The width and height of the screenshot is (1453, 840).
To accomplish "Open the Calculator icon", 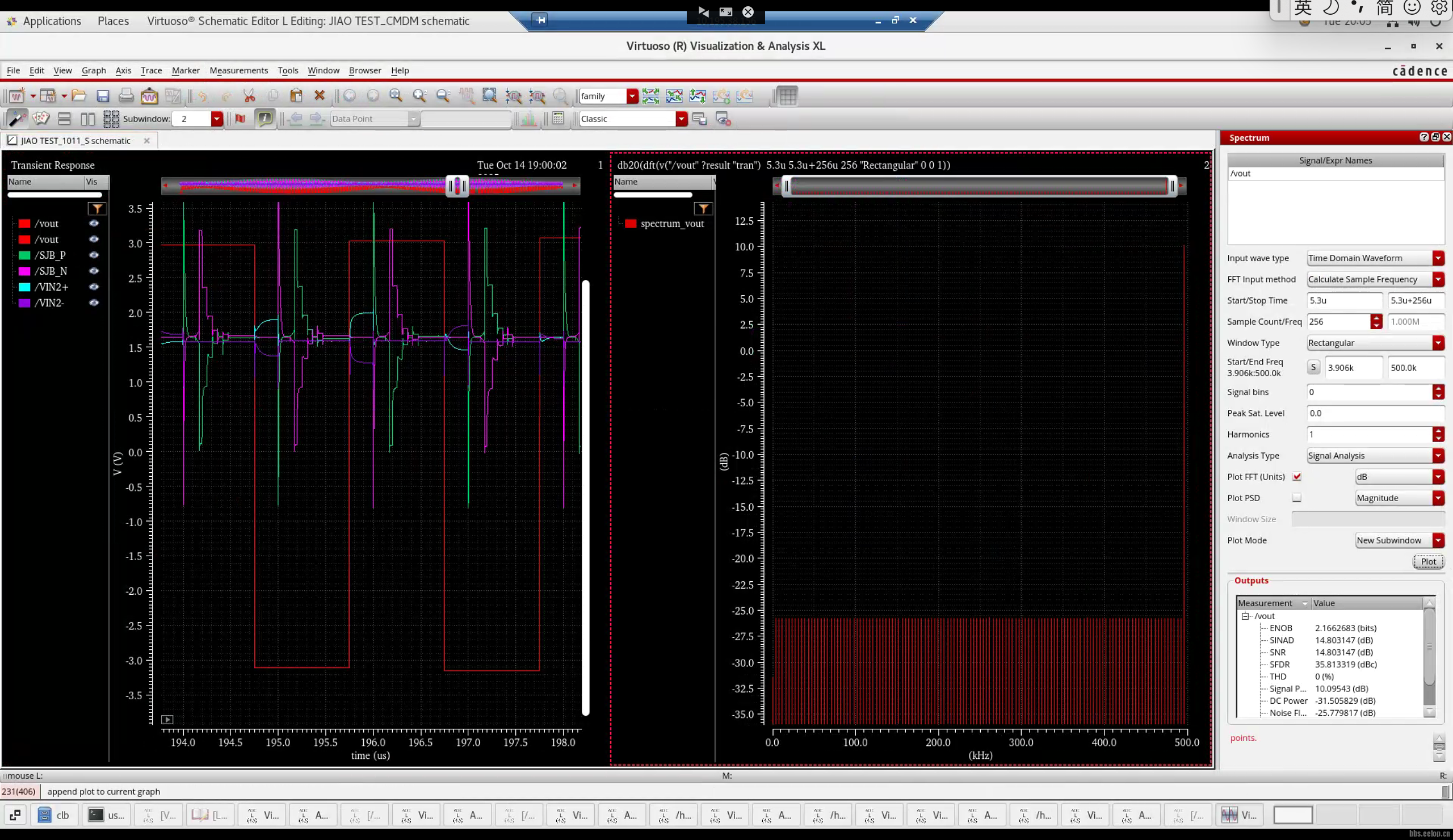I will click(557, 119).
